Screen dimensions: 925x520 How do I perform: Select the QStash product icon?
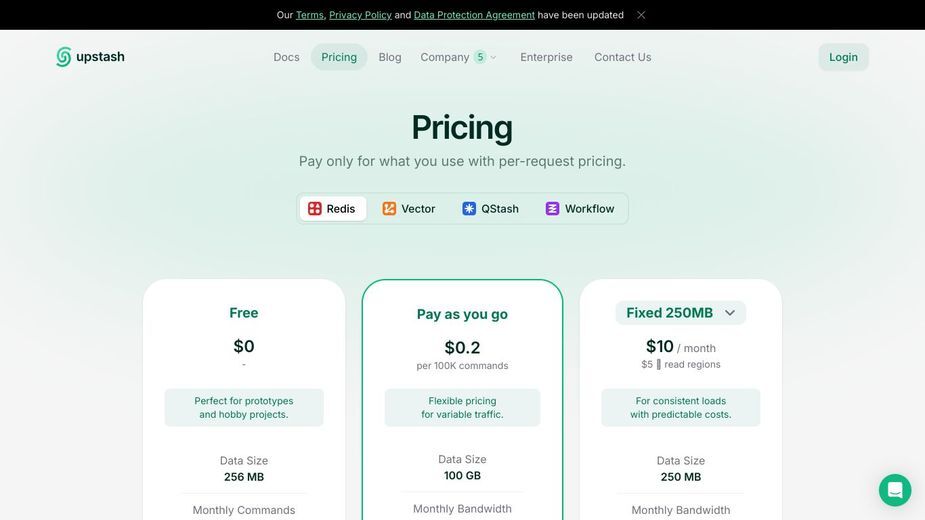click(469, 208)
